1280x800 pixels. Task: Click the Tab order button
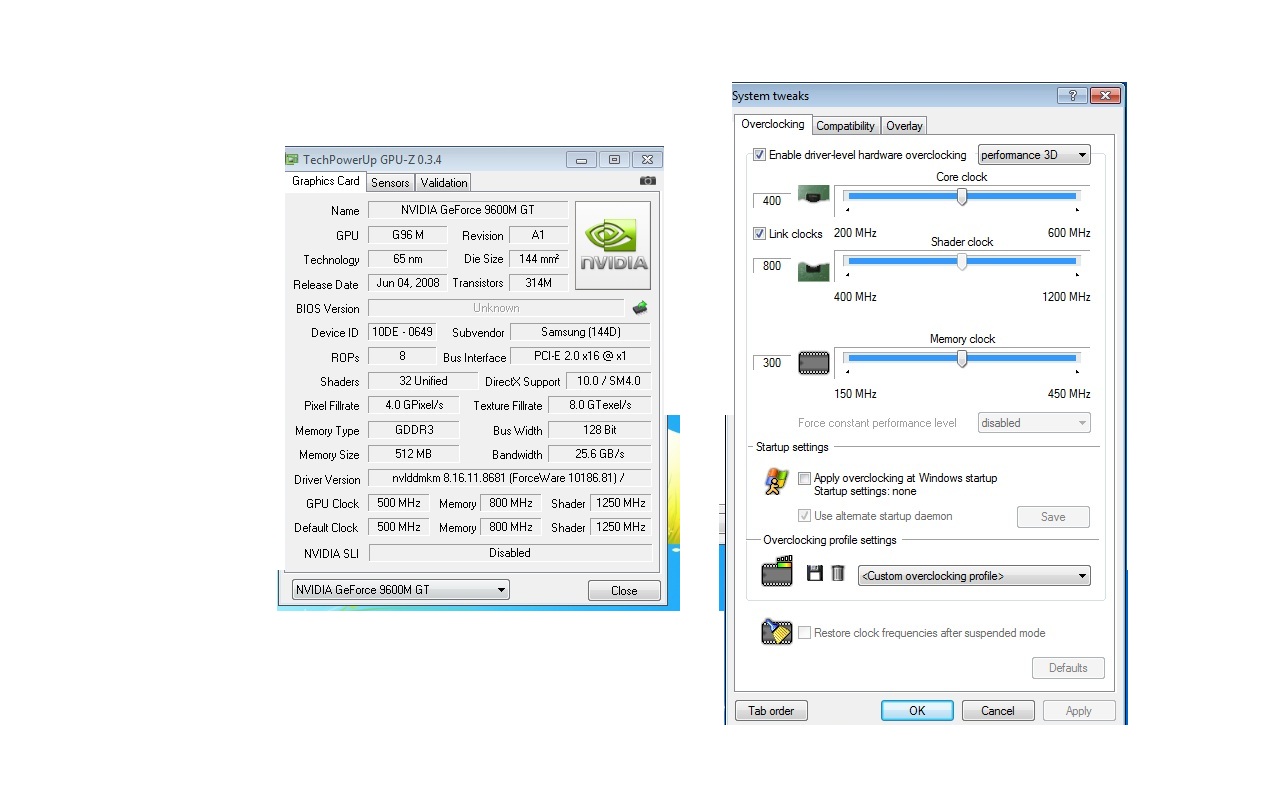(771, 711)
